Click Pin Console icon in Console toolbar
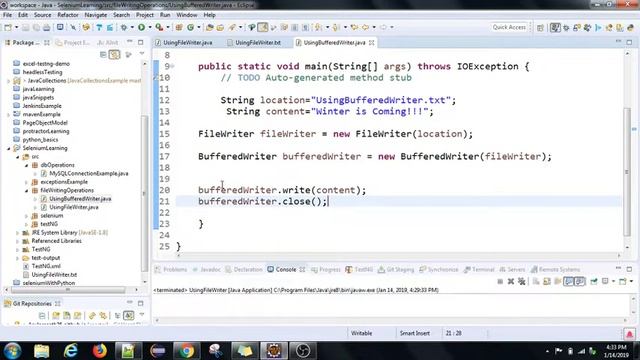Viewport: 640px width, 360px height. [x=594, y=282]
